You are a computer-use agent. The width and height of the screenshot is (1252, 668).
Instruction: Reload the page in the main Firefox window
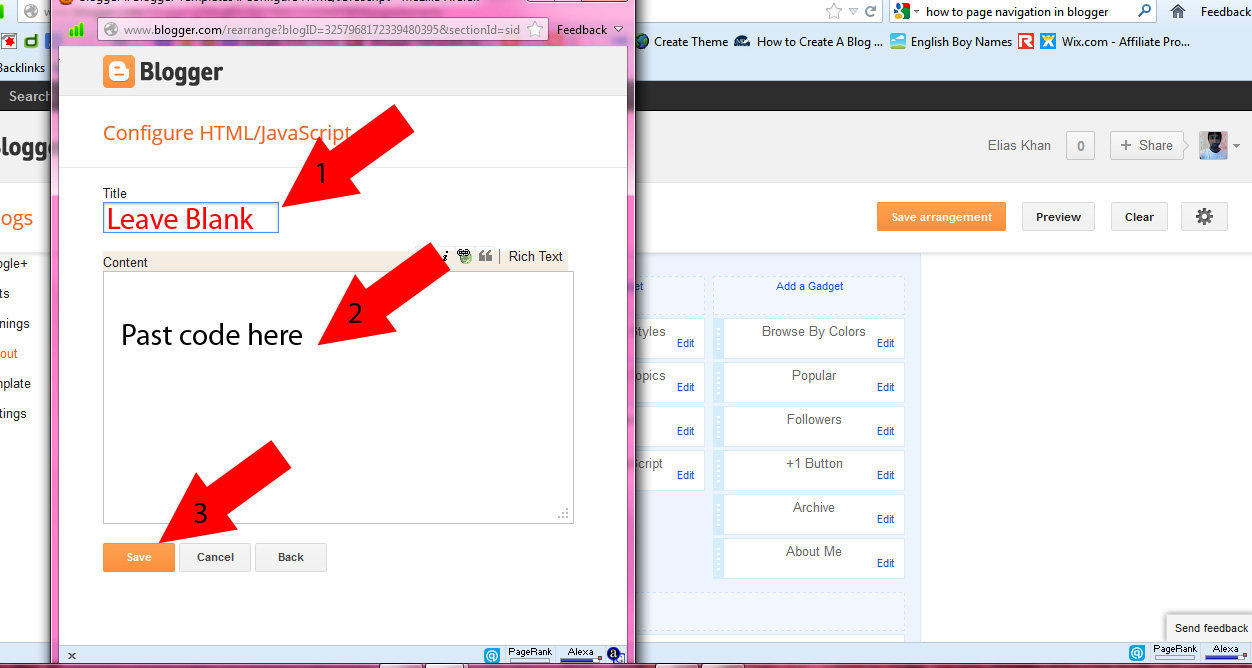point(871,12)
